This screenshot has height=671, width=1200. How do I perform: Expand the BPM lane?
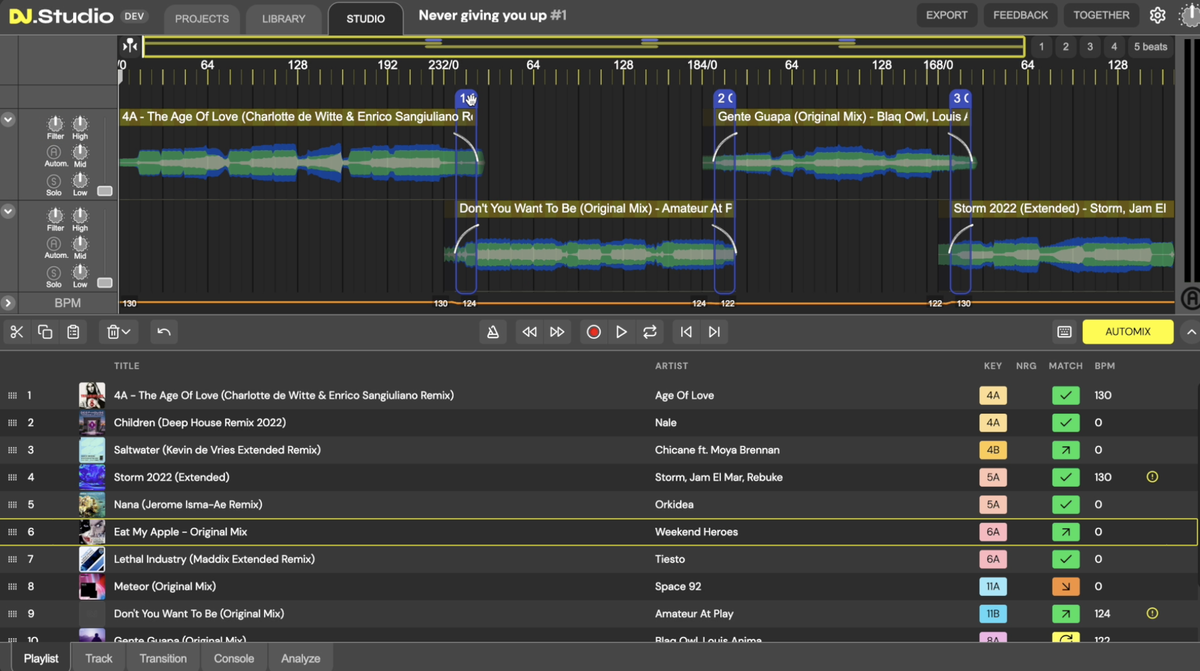[x=8, y=302]
